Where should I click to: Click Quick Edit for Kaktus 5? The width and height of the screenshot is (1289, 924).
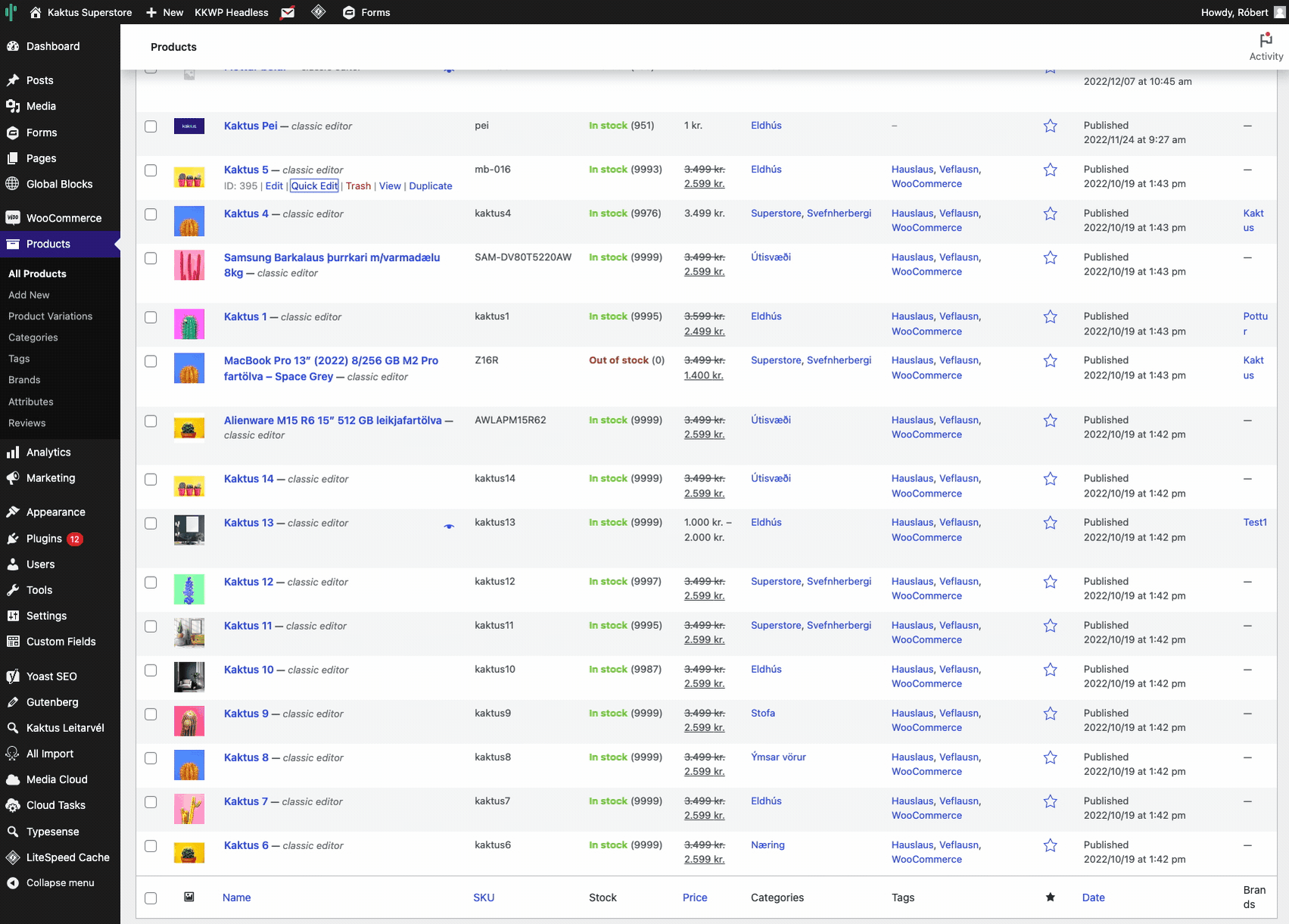pos(314,186)
